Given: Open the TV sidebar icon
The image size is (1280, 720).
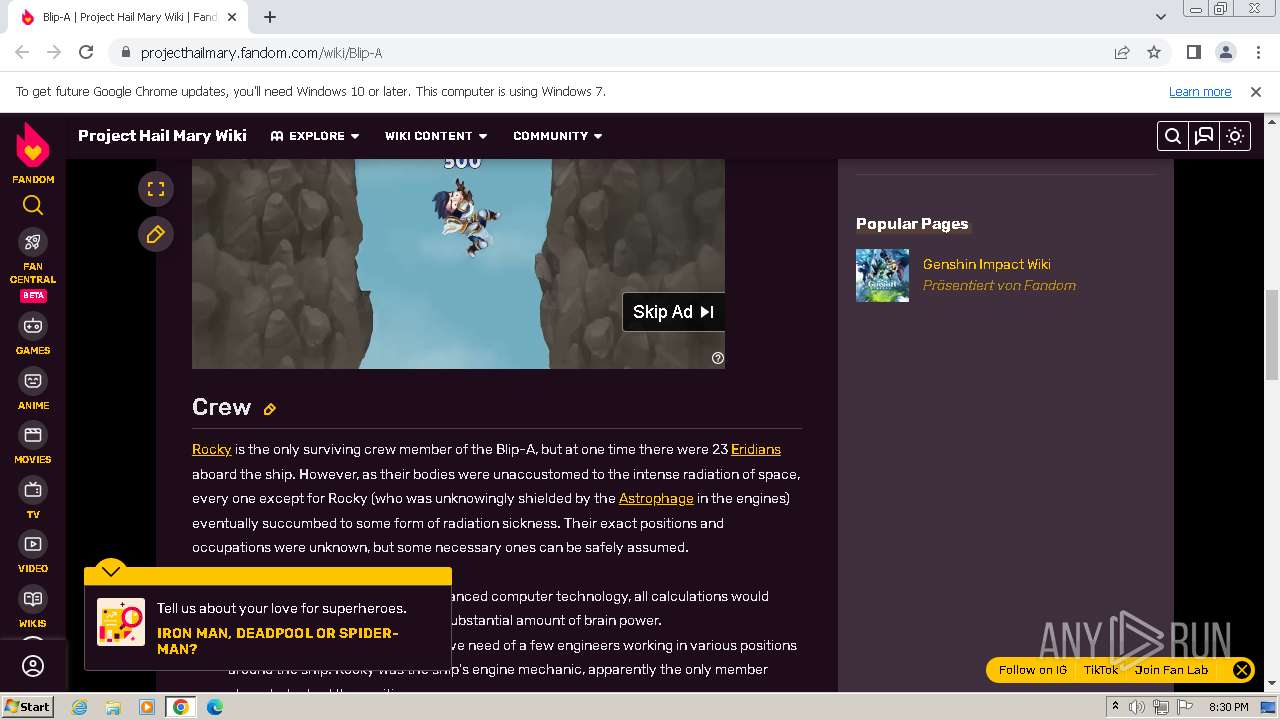Looking at the screenshot, I should (x=33, y=490).
